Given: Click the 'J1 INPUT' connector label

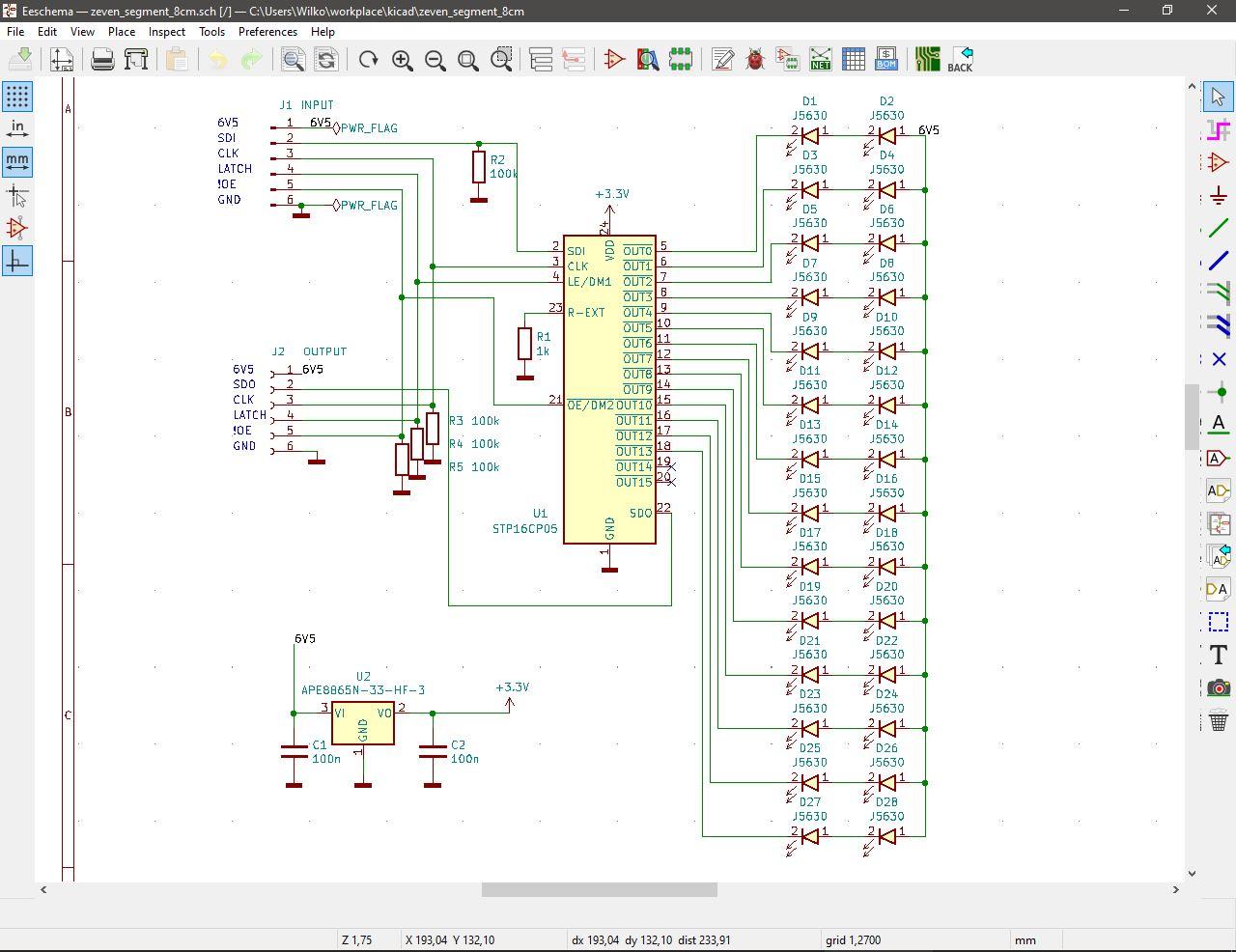Looking at the screenshot, I should [306, 105].
